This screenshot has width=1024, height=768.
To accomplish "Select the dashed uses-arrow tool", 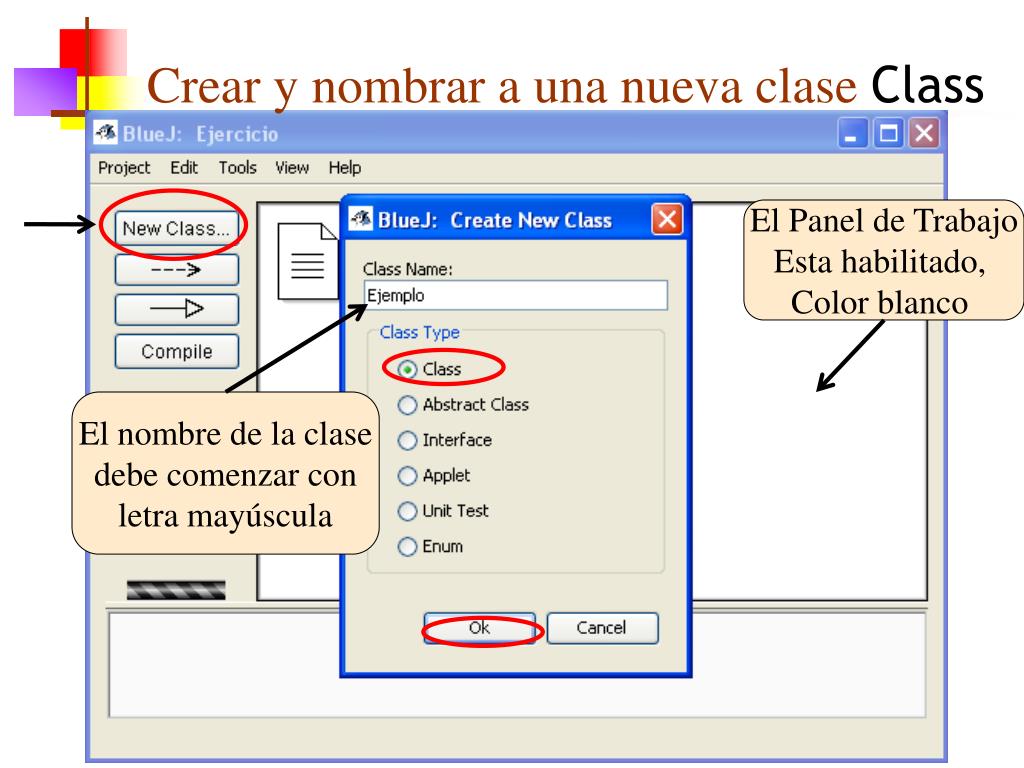I will [x=176, y=269].
